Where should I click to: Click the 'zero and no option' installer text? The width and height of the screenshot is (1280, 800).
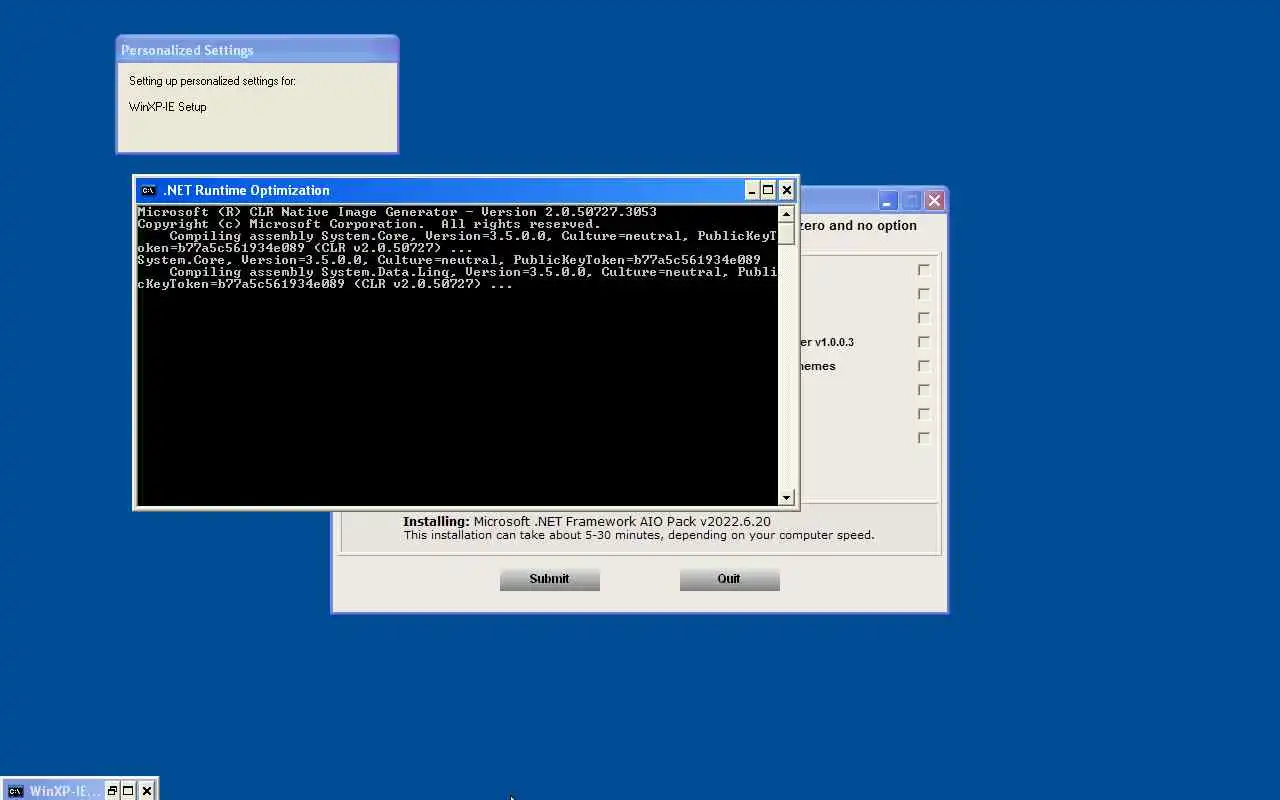(x=859, y=226)
